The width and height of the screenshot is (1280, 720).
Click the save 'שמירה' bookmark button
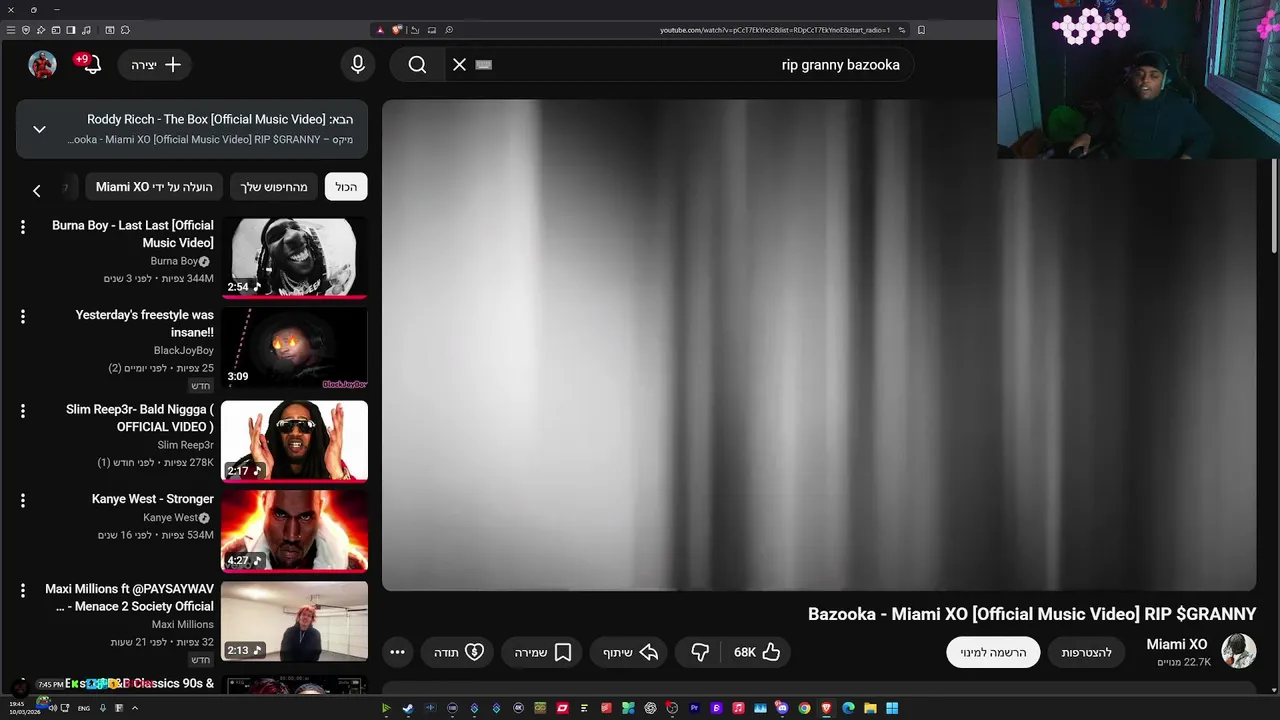tap(542, 652)
